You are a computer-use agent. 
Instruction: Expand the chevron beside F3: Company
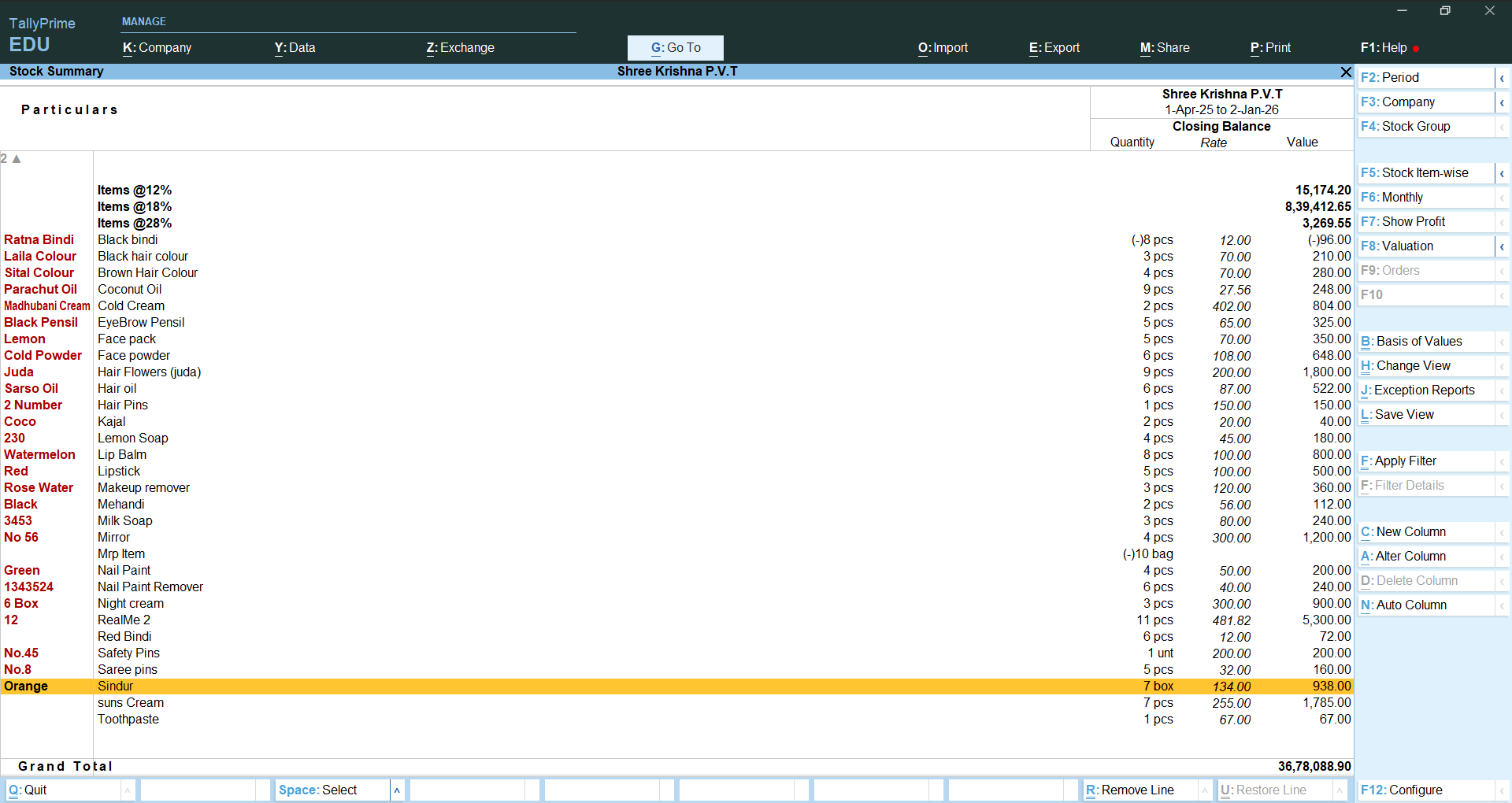coord(1502,102)
